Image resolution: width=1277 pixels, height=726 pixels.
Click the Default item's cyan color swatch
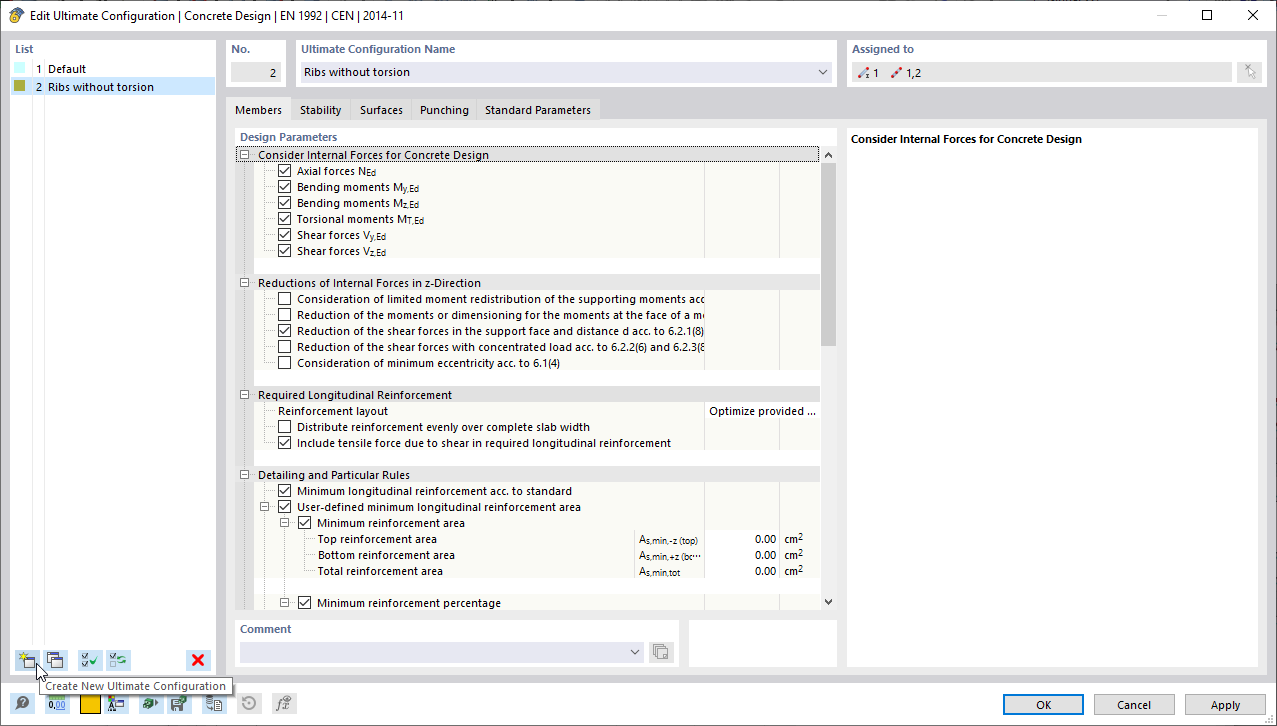tap(20, 69)
